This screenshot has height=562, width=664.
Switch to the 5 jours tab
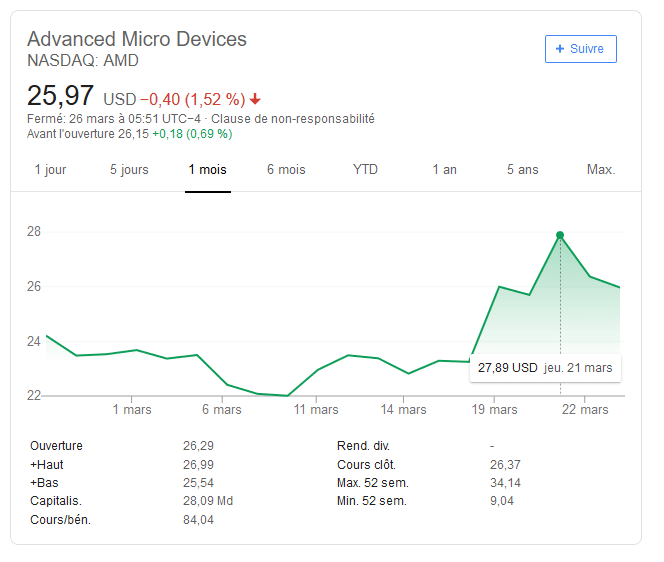(x=129, y=170)
